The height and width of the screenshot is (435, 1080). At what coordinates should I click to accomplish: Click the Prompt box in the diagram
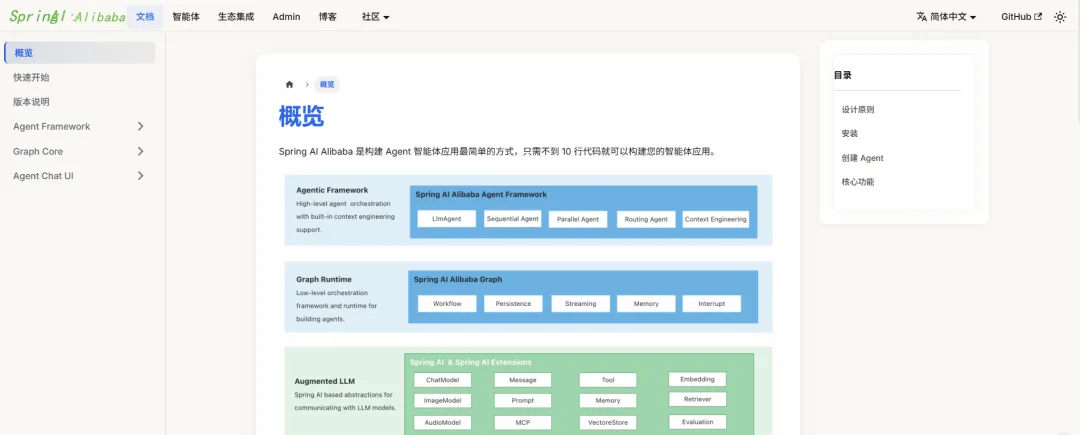coord(523,401)
